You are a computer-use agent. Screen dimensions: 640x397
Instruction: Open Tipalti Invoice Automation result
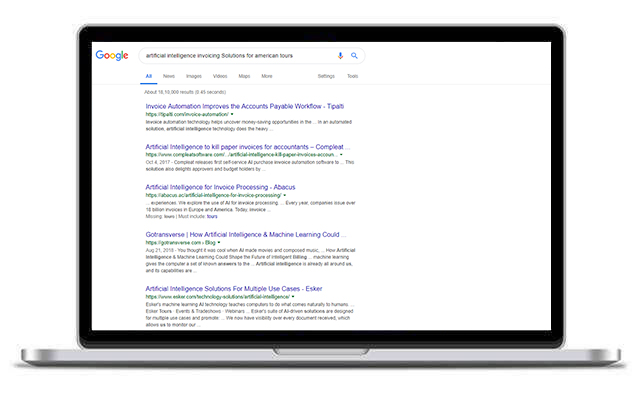[x=244, y=106]
